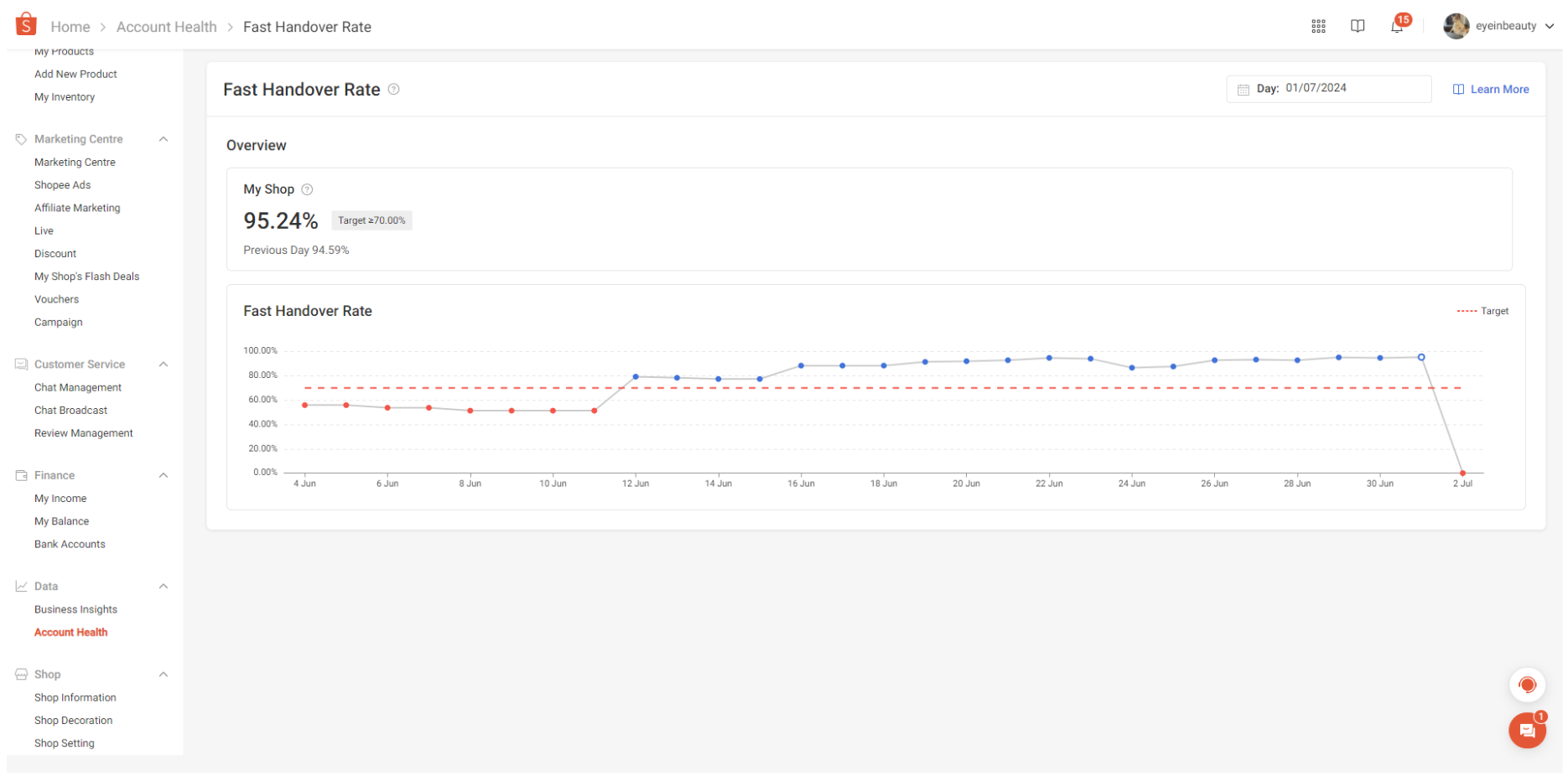1568x776 pixels.
Task: Go to Account Health breadcrumb
Action: (x=166, y=27)
